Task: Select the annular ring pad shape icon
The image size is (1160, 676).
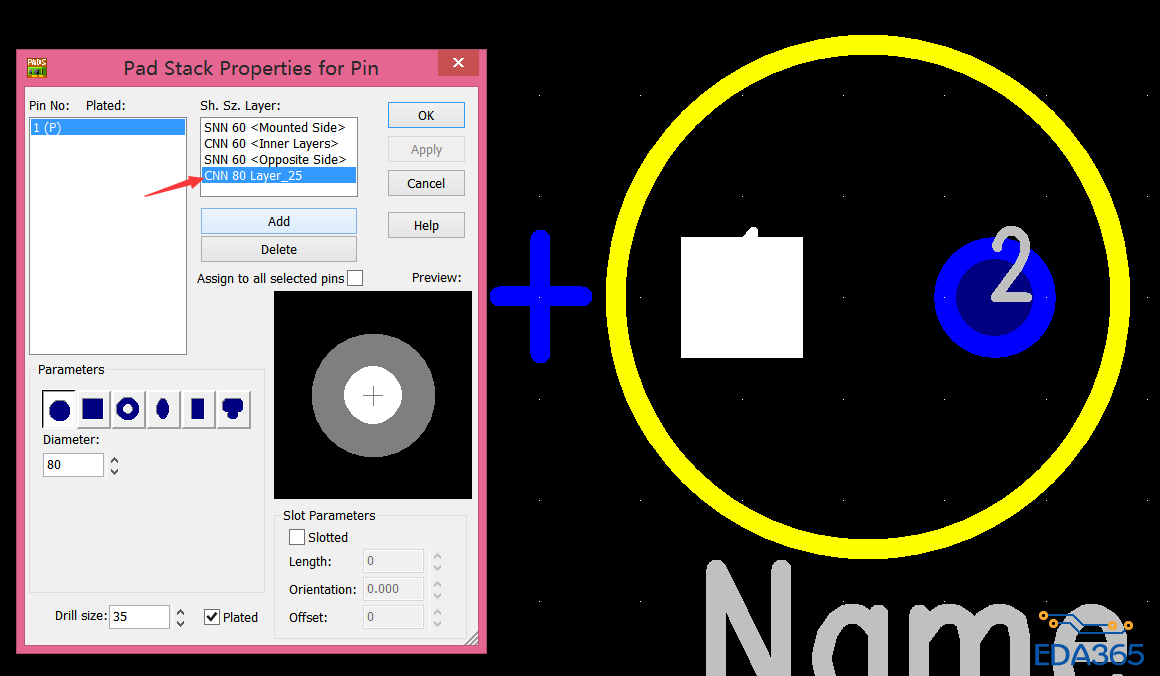Action: (128, 409)
